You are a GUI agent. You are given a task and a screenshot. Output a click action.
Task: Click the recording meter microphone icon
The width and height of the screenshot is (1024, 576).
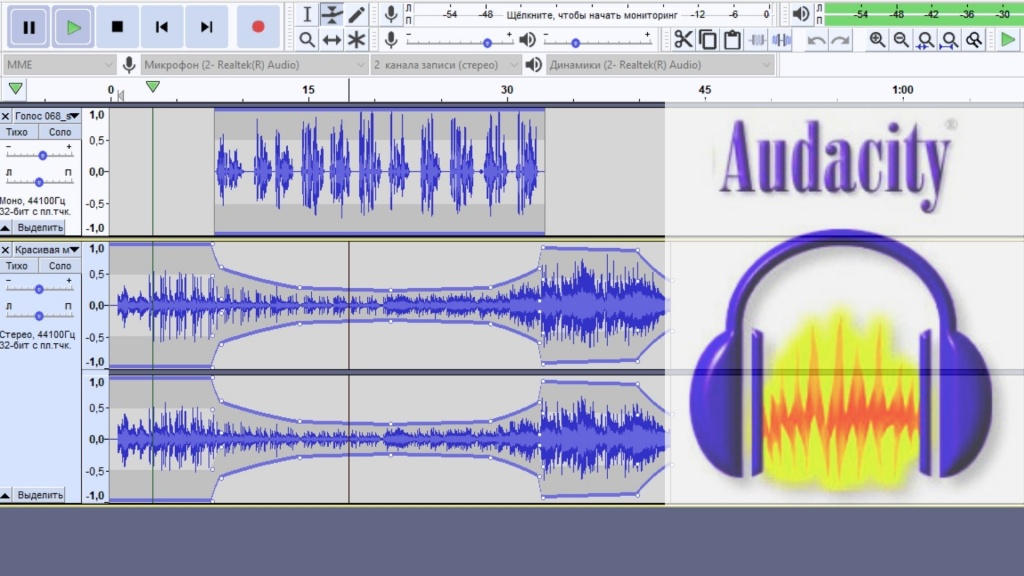[x=391, y=14]
